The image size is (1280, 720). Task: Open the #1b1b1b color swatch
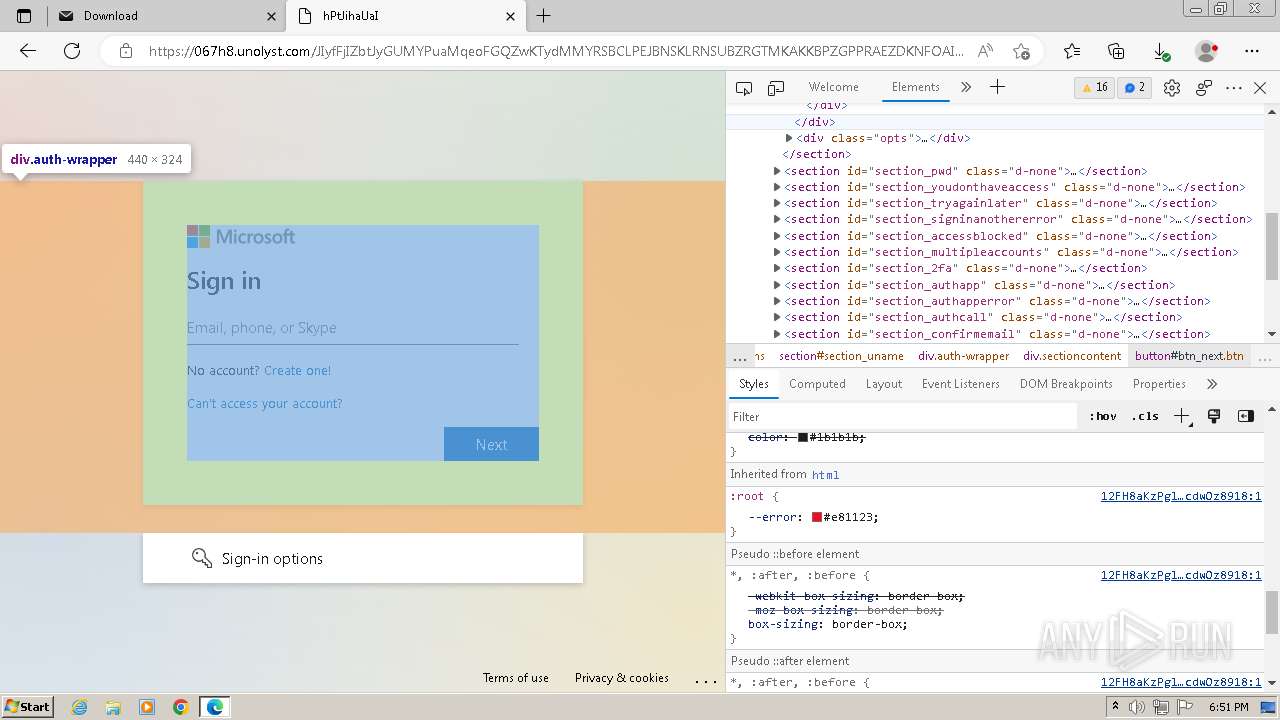pyautogui.click(x=803, y=437)
